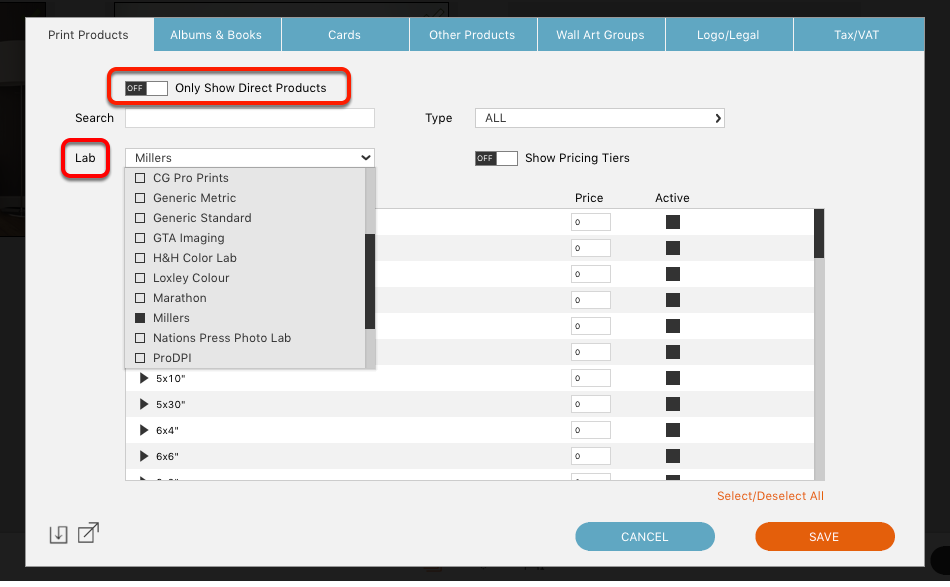
Task: Toggle the Active checkbox for 6x6"
Action: (673, 456)
